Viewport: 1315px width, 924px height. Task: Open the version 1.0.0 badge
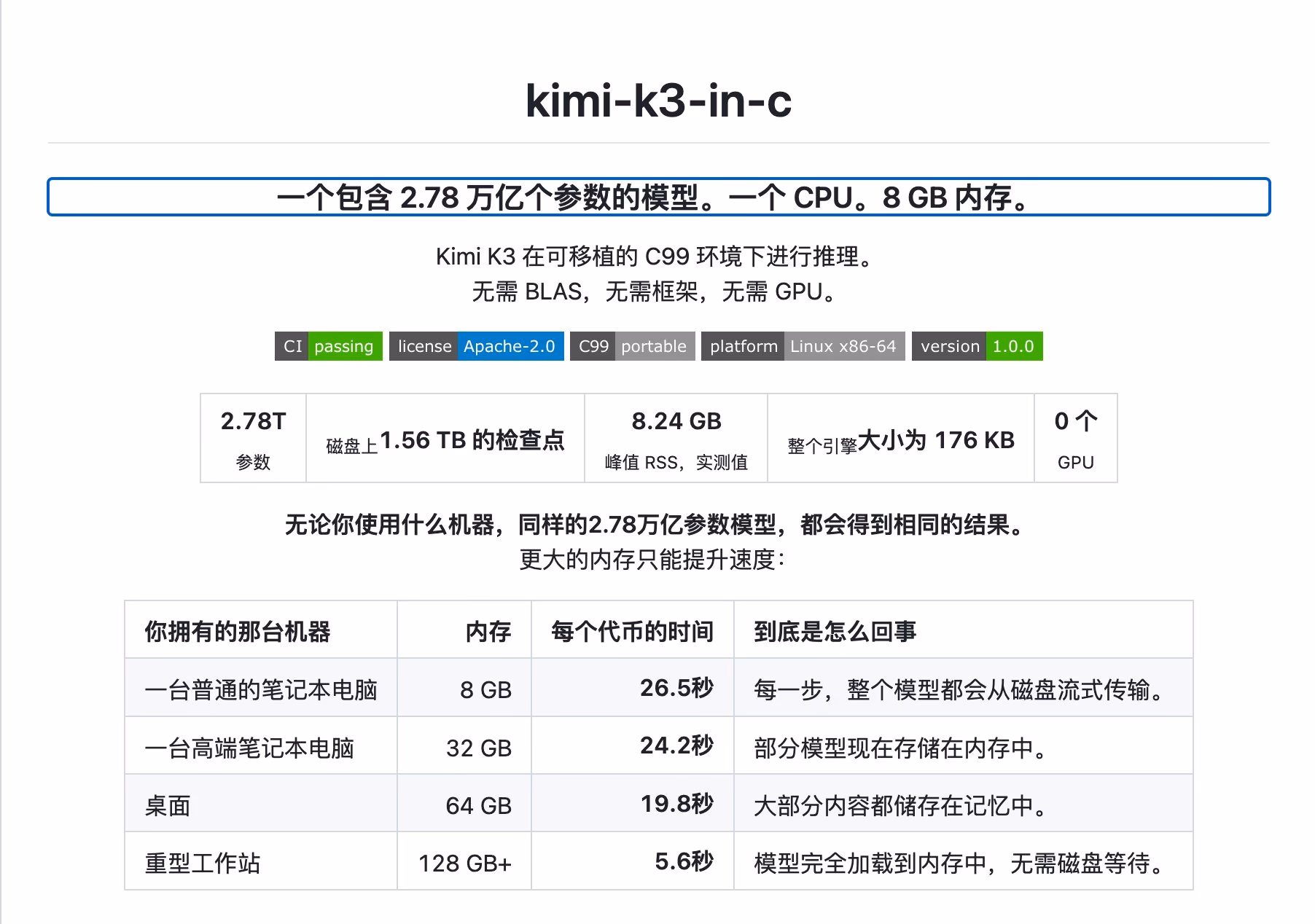(x=977, y=346)
